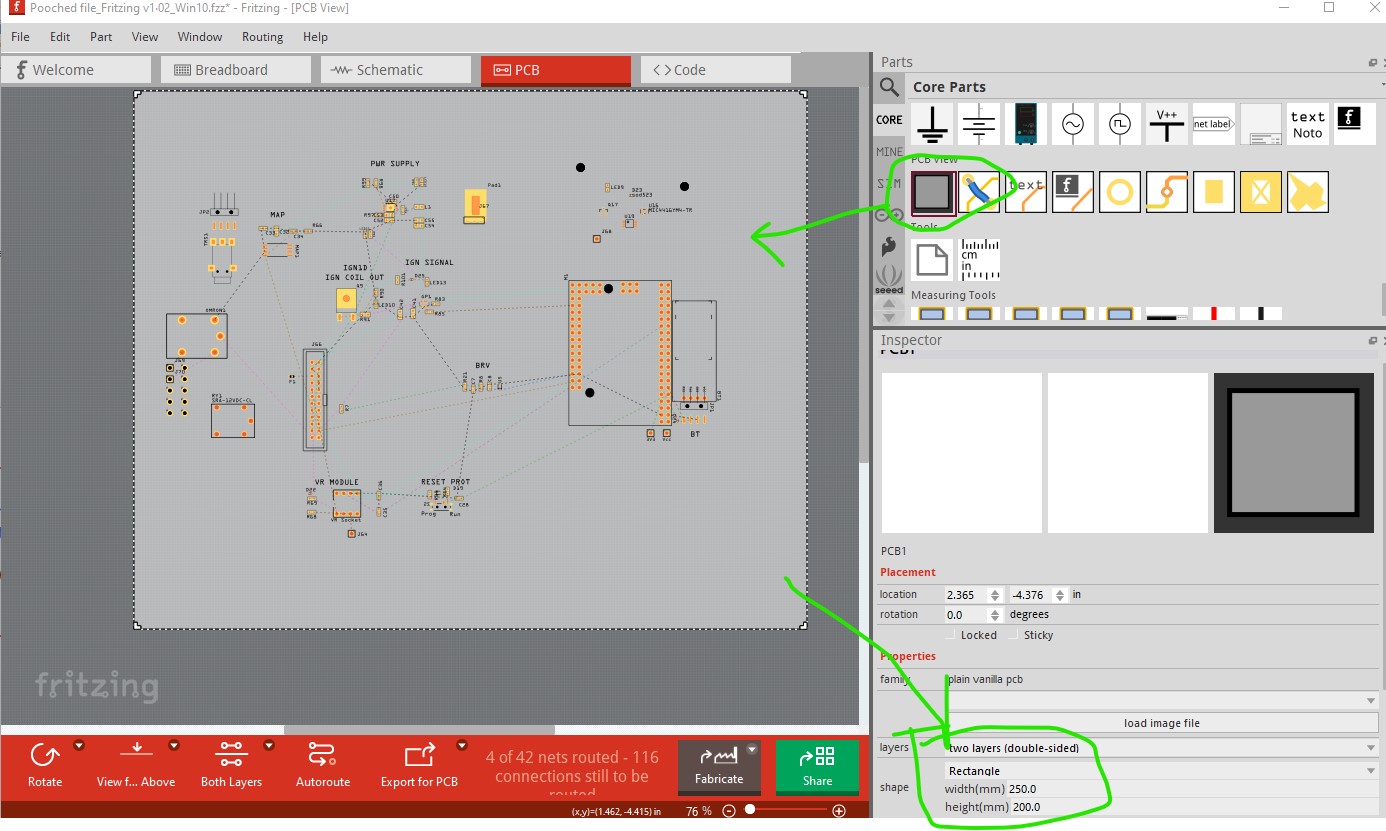
Task: Click the Rotate icon in bottom toolbar
Action: (x=44, y=754)
